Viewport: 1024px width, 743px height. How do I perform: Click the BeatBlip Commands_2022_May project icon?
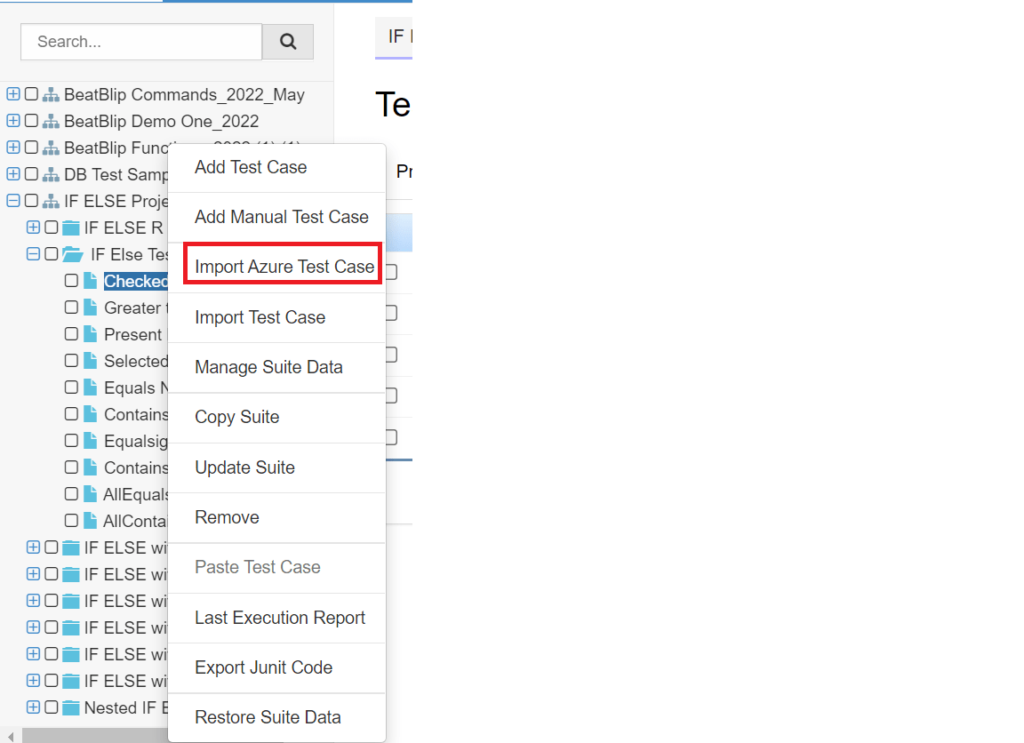click(x=50, y=95)
